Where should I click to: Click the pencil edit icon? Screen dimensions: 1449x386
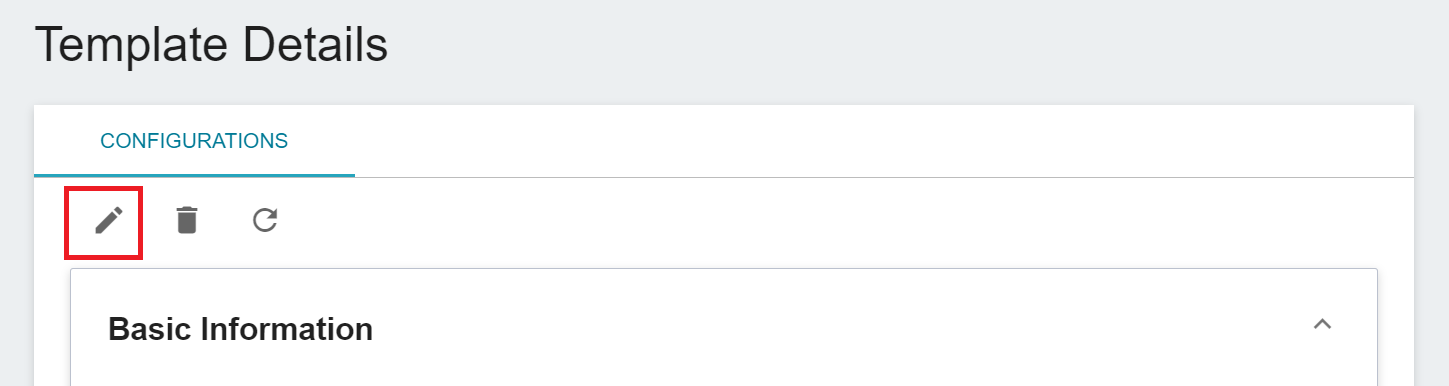[x=108, y=220]
